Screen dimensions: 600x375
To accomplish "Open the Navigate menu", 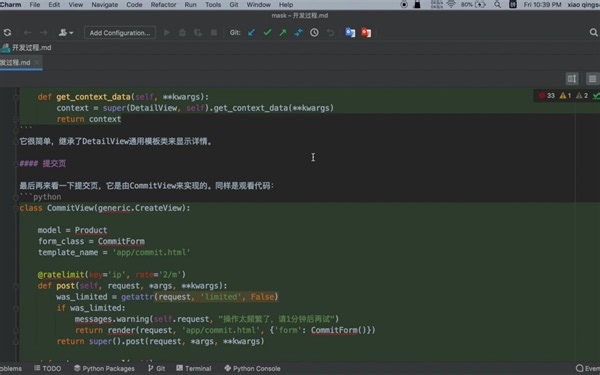I will point(104,5).
